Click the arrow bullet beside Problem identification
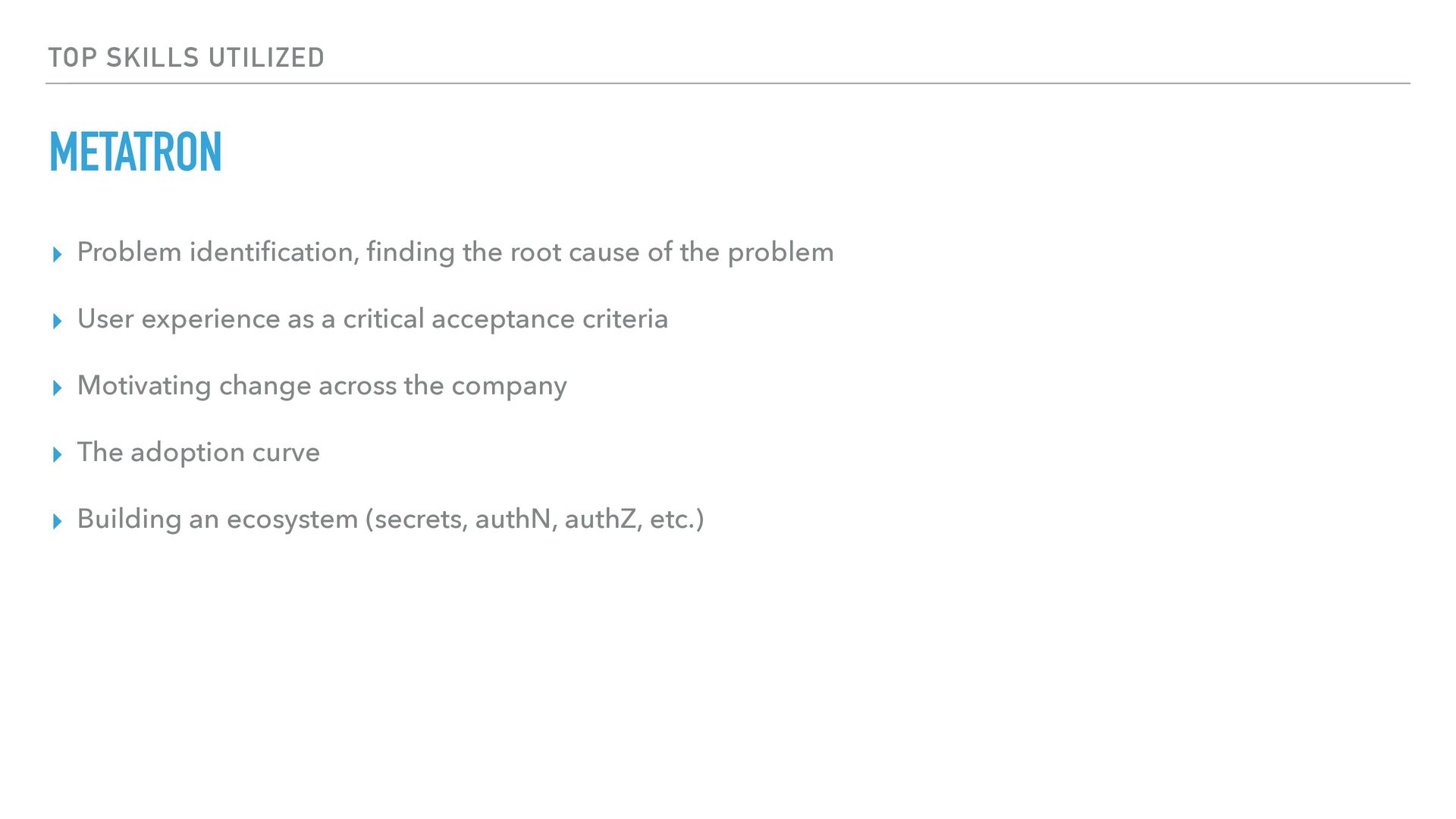The width and height of the screenshot is (1456, 819). (x=58, y=255)
